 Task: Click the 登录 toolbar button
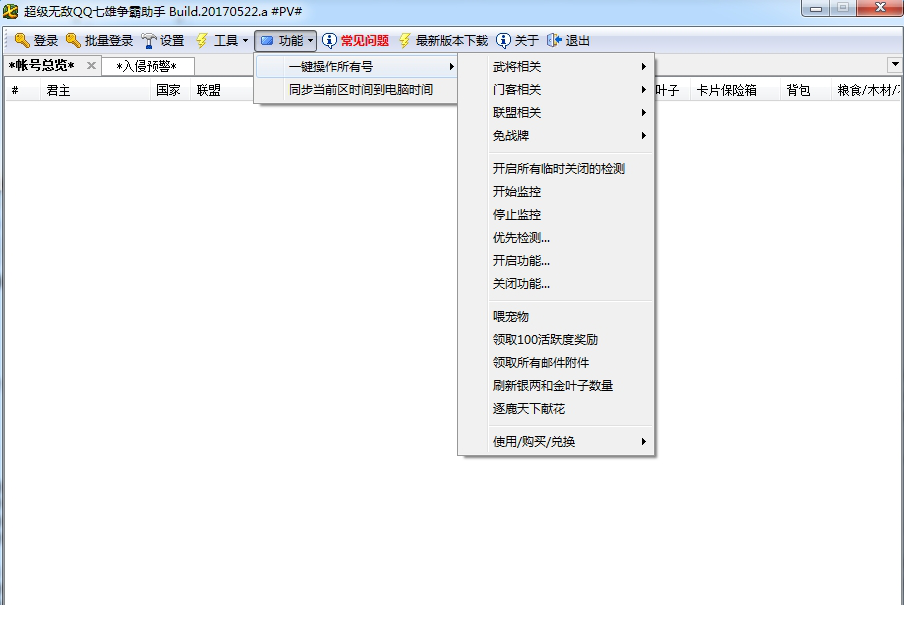36,40
